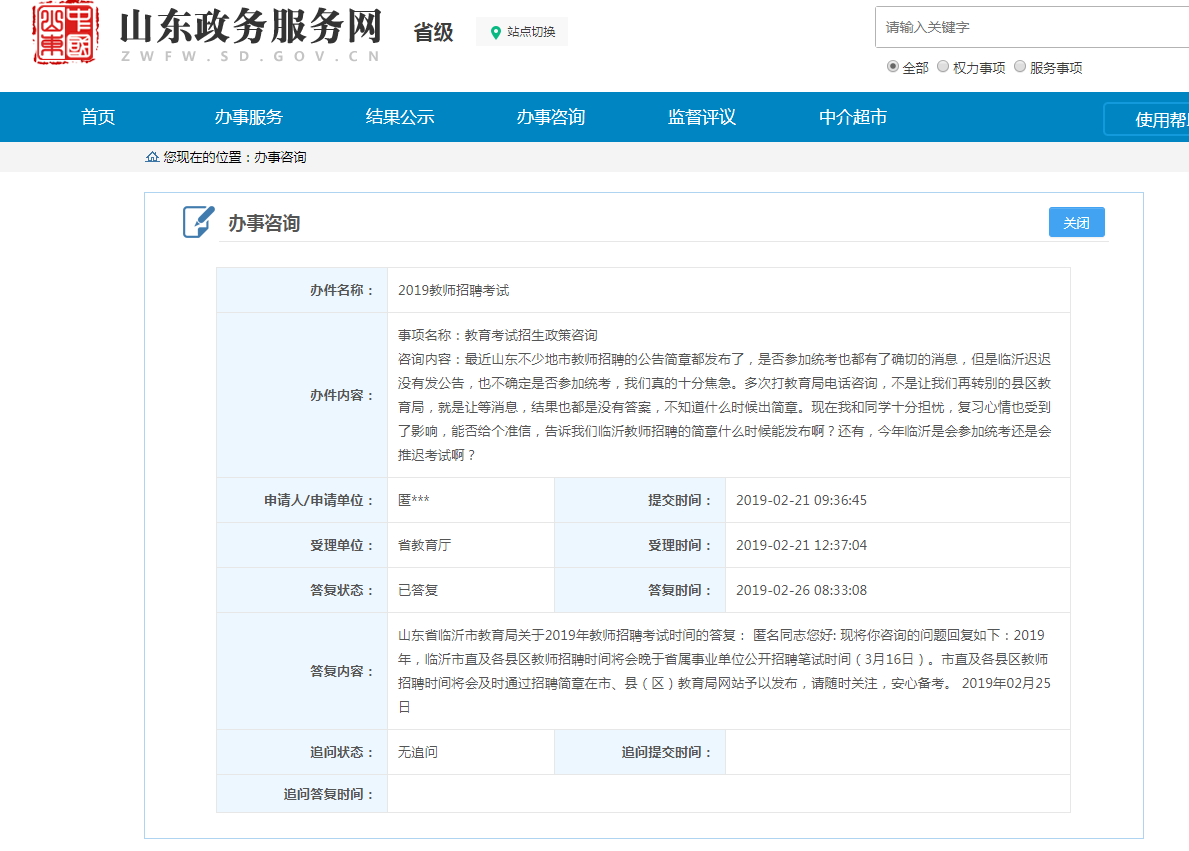Open the 办事服务 navigation tab
This screenshot has height=851, width=1189.
tap(249, 117)
